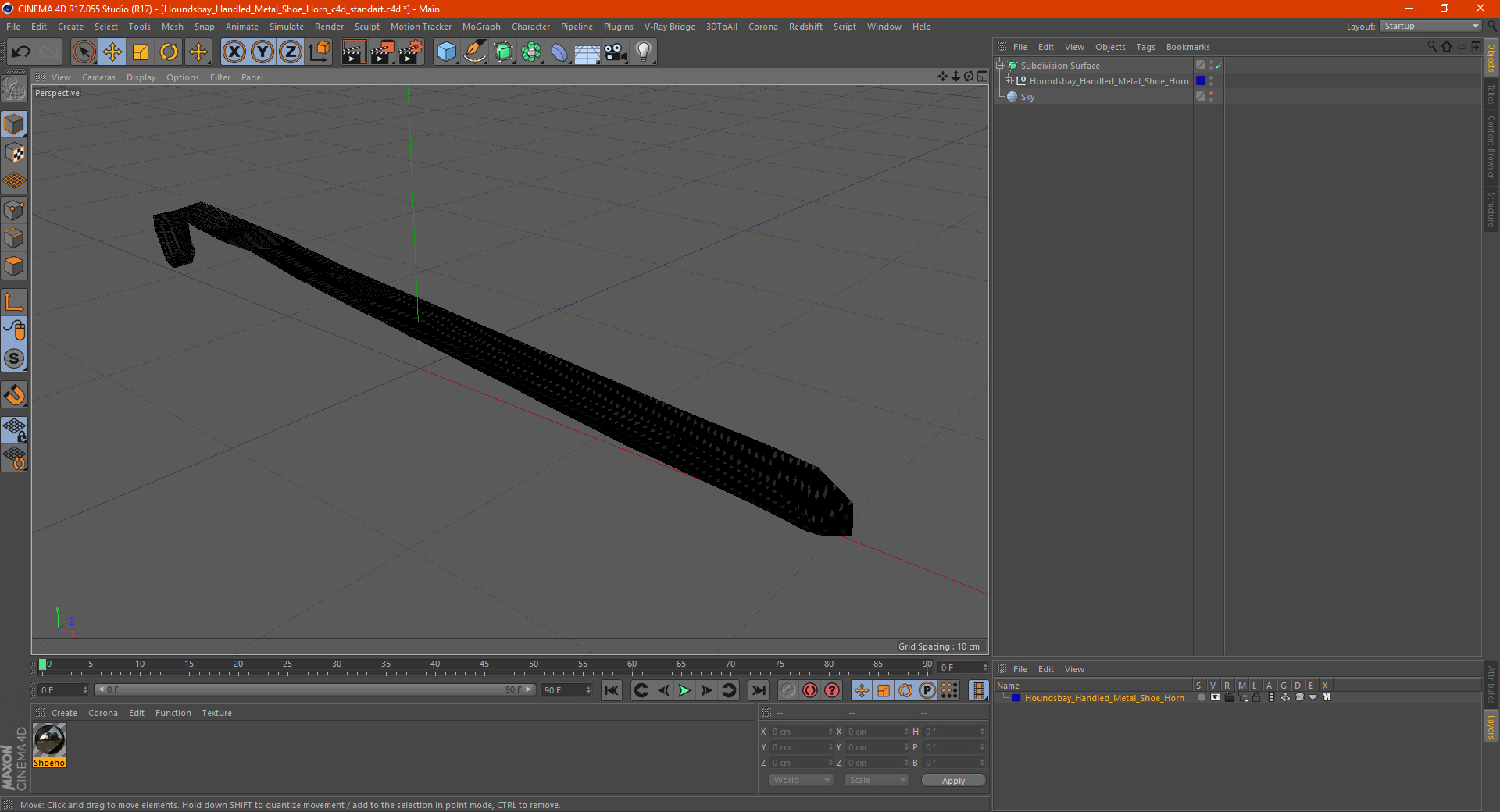The width and height of the screenshot is (1500, 812).
Task: Toggle autokeying button
Action: 810,690
